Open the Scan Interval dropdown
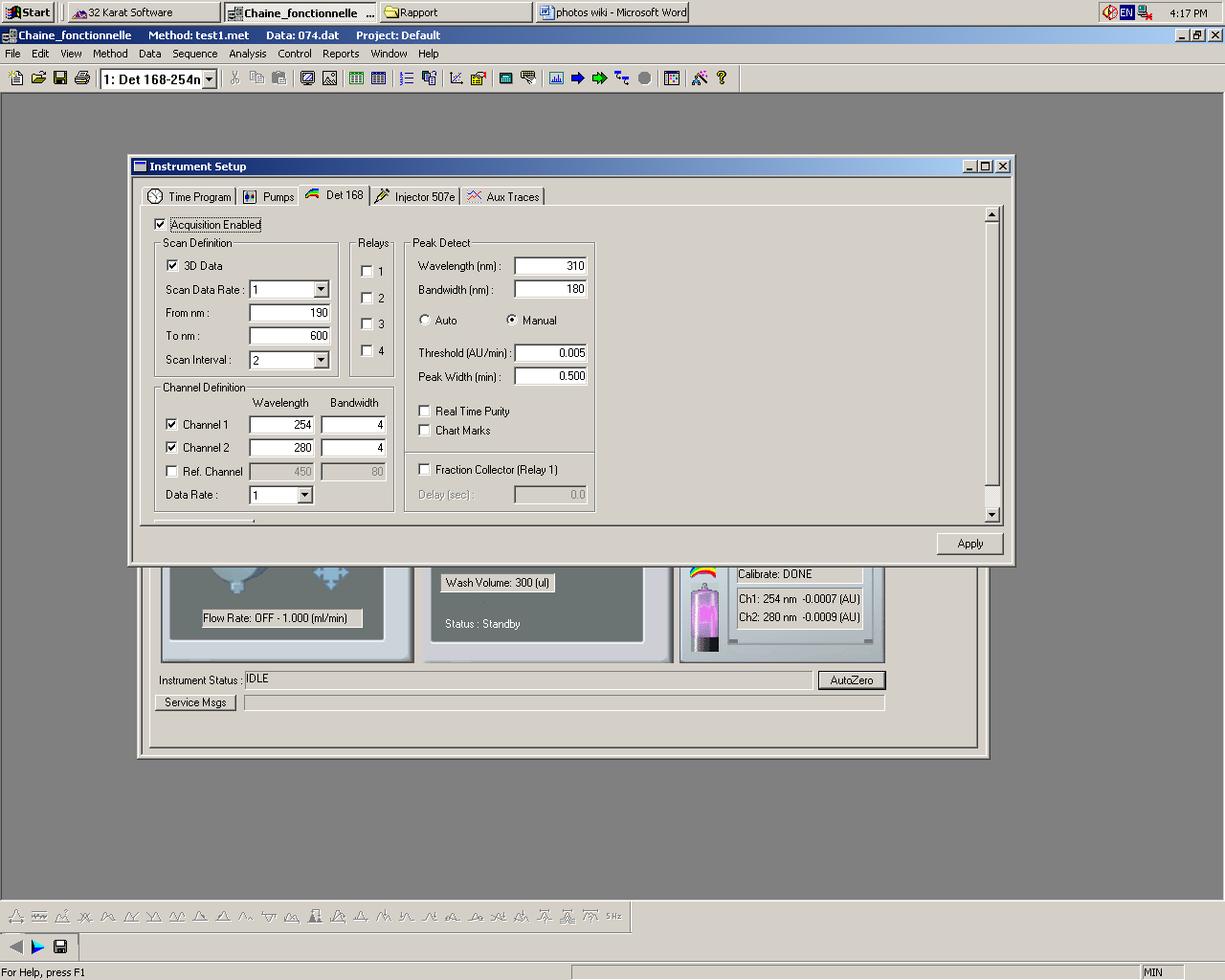Screen dimensions: 1225x980 coord(321,360)
